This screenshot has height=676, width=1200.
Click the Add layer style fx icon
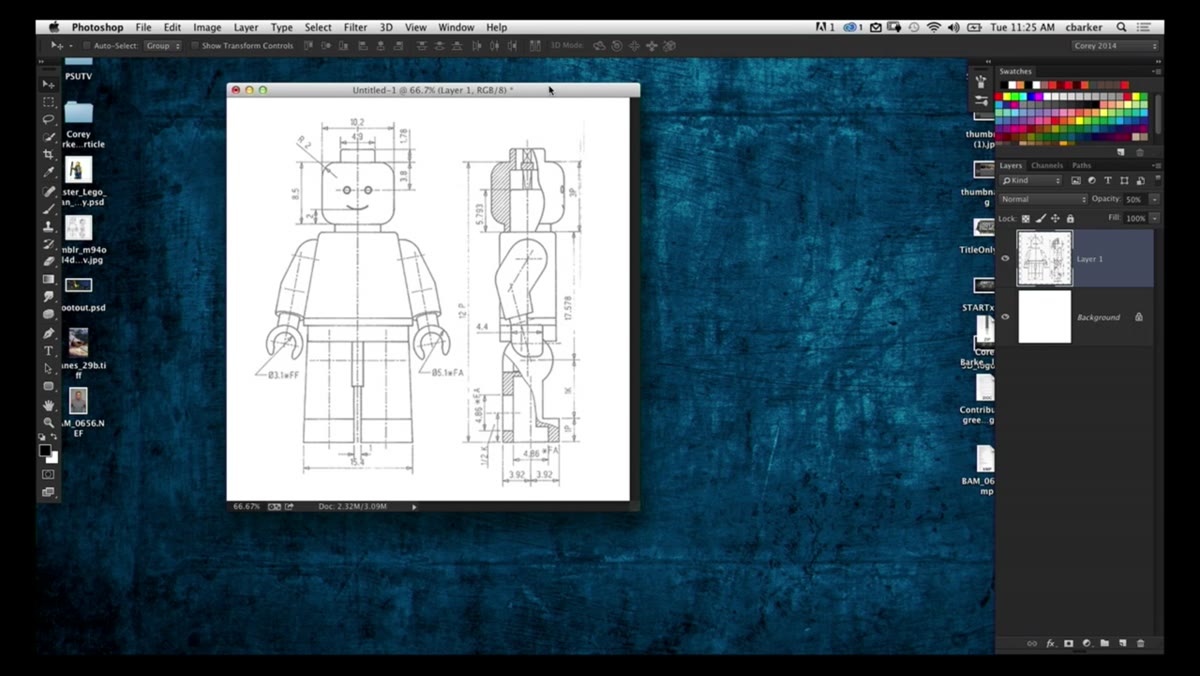[x=1051, y=643]
